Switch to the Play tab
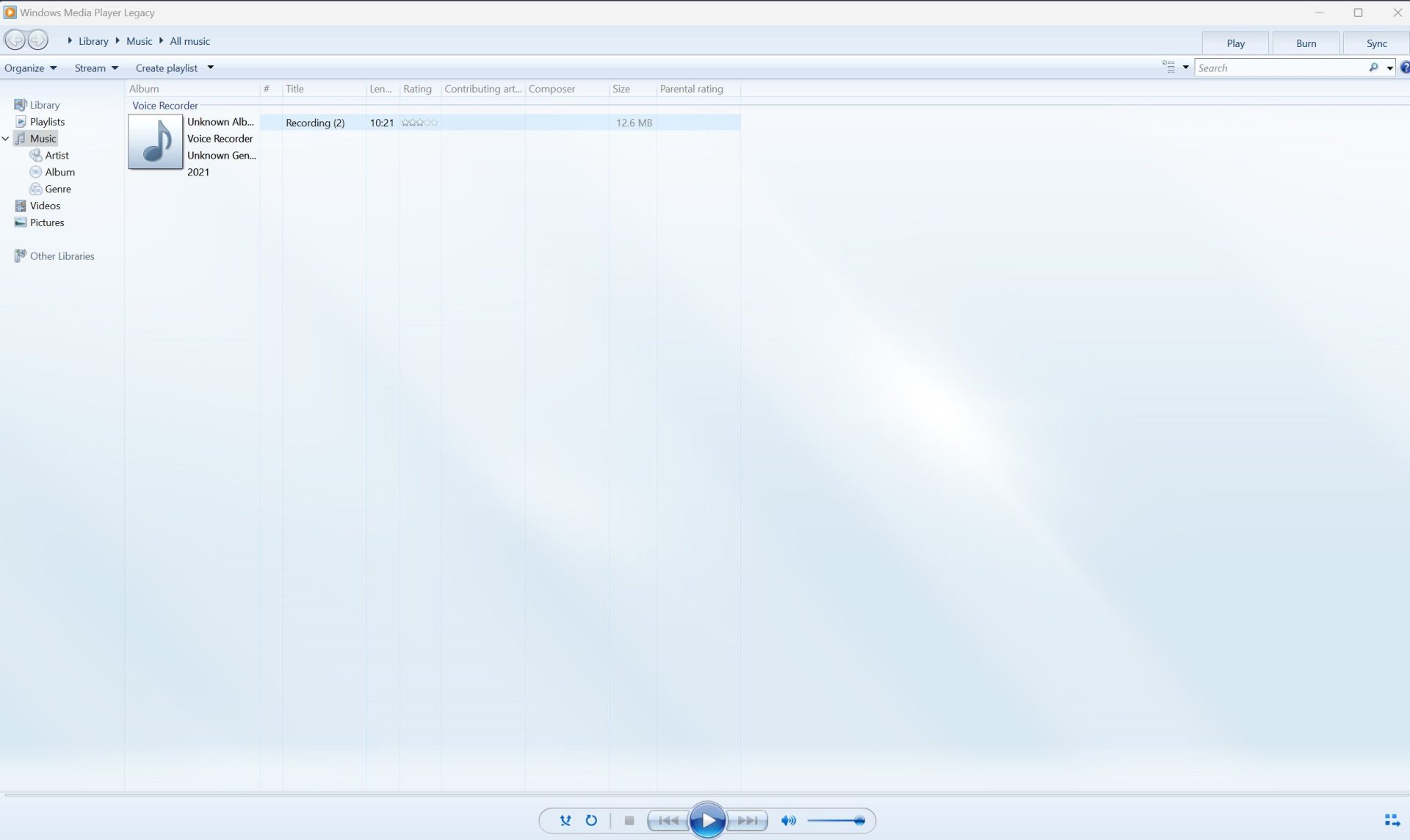 pyautogui.click(x=1235, y=43)
